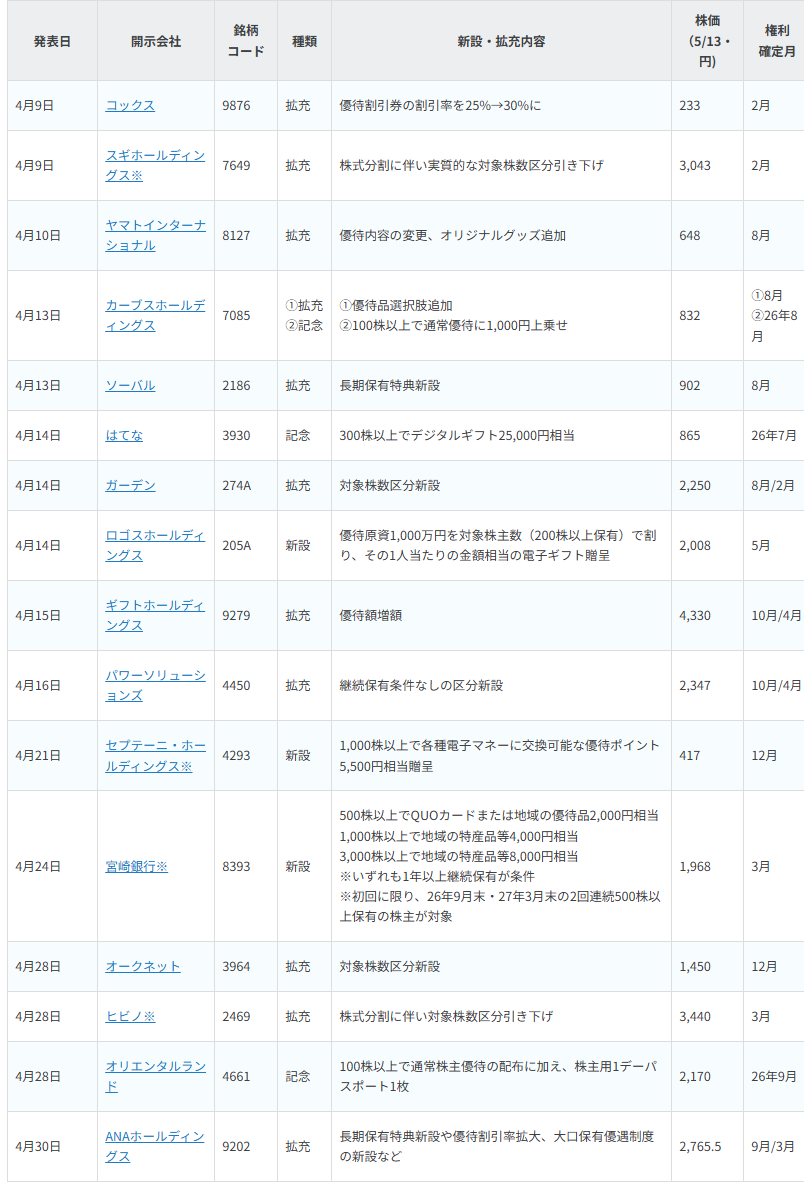Open the コックス company link
Viewport: 804px width, 1195px height.
130,105
